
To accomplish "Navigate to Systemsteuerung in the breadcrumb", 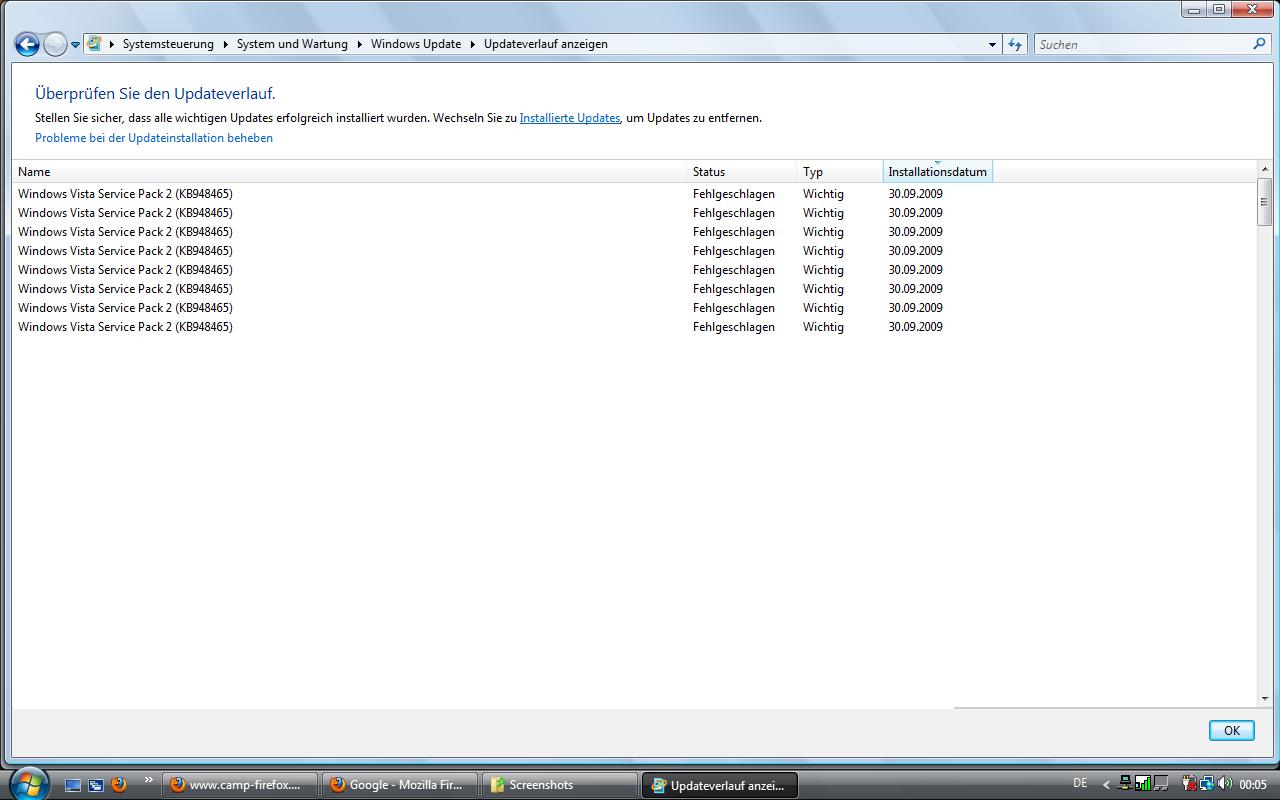I will 168,44.
